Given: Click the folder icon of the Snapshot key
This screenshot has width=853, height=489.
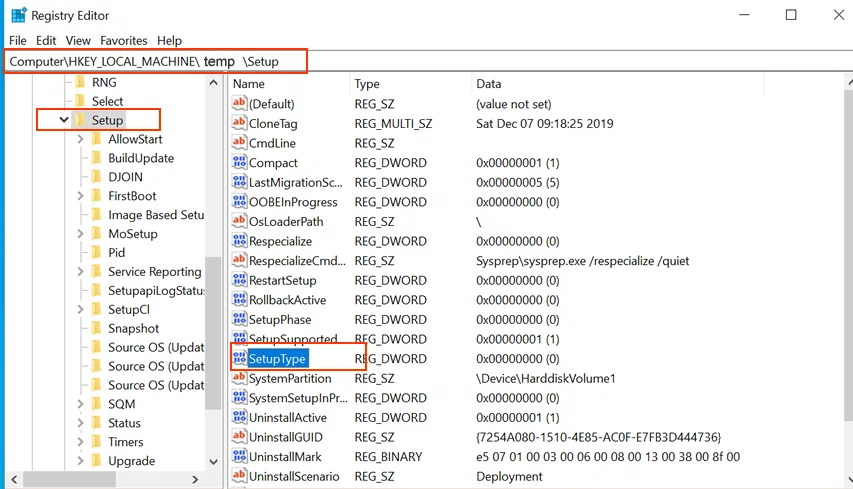Looking at the screenshot, I should pyautogui.click(x=96, y=328).
